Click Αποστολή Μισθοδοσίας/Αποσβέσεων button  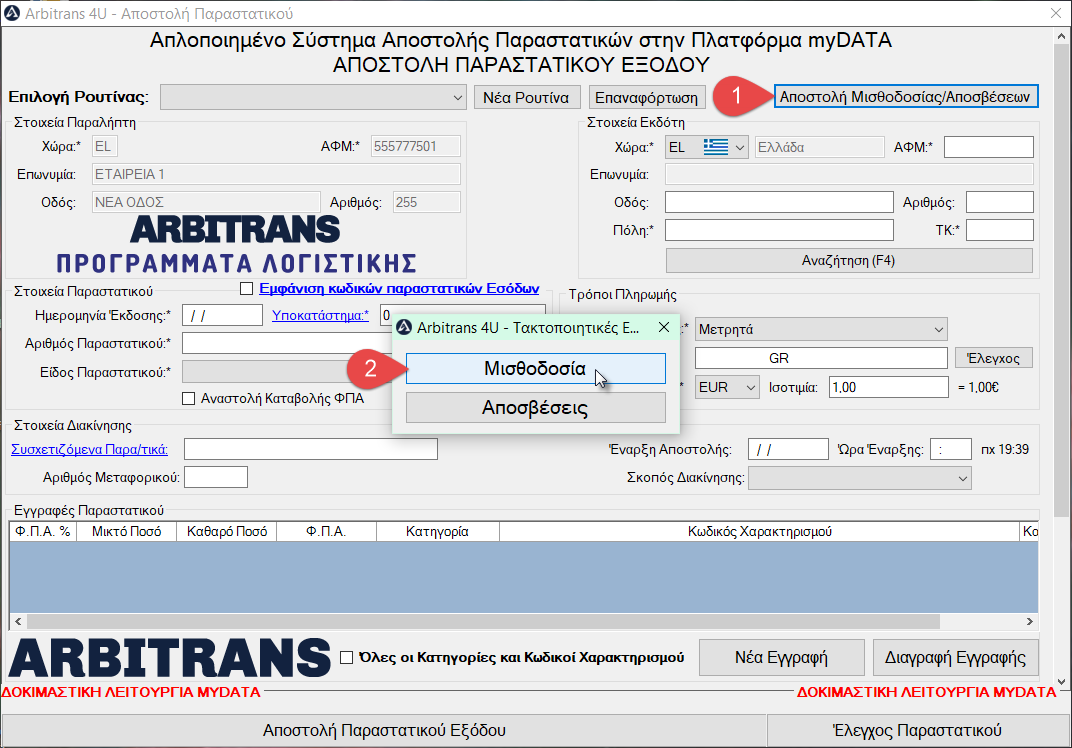[x=906, y=96]
